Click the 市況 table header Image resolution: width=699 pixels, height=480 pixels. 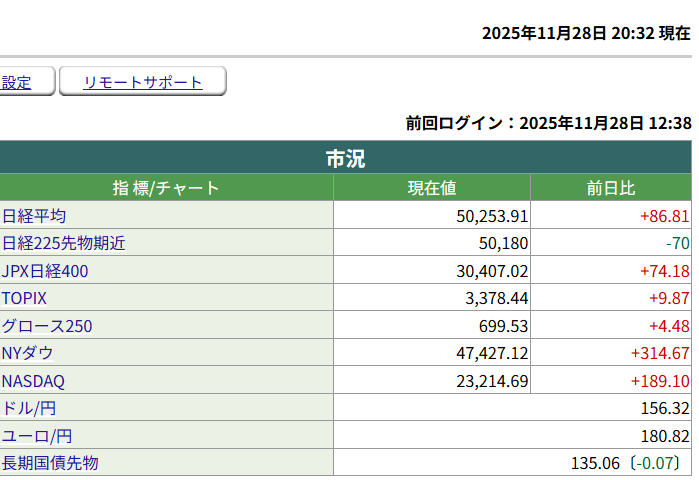coord(345,158)
